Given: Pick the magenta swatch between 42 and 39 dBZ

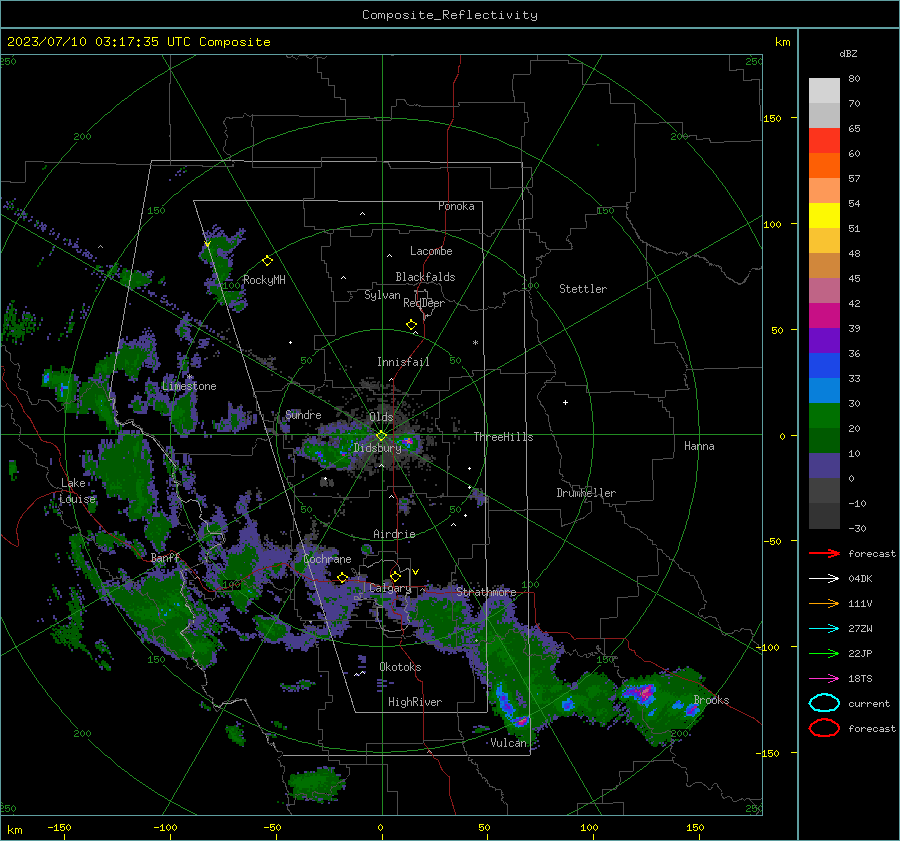Looking at the screenshot, I should [x=824, y=316].
